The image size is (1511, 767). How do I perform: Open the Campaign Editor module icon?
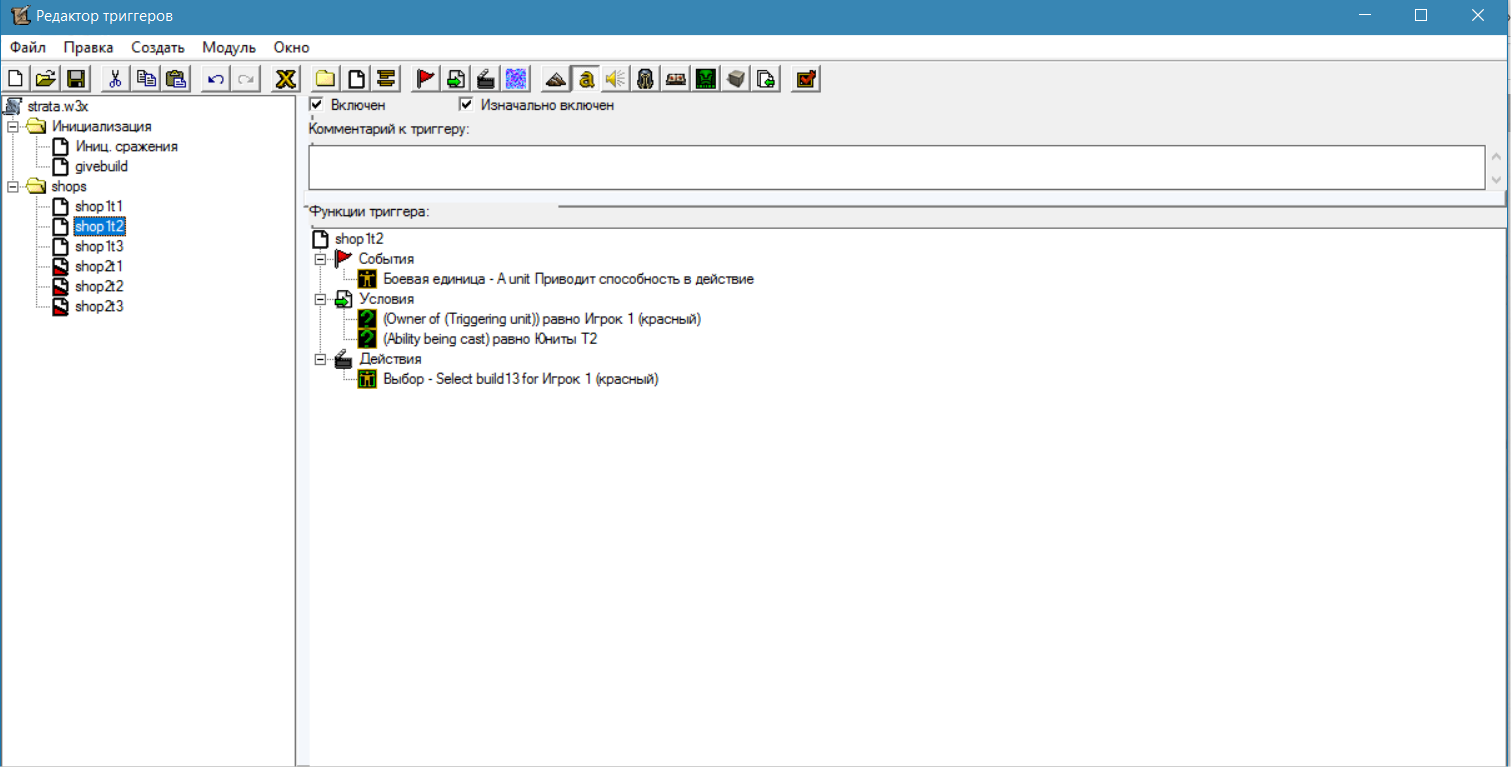tap(676, 79)
